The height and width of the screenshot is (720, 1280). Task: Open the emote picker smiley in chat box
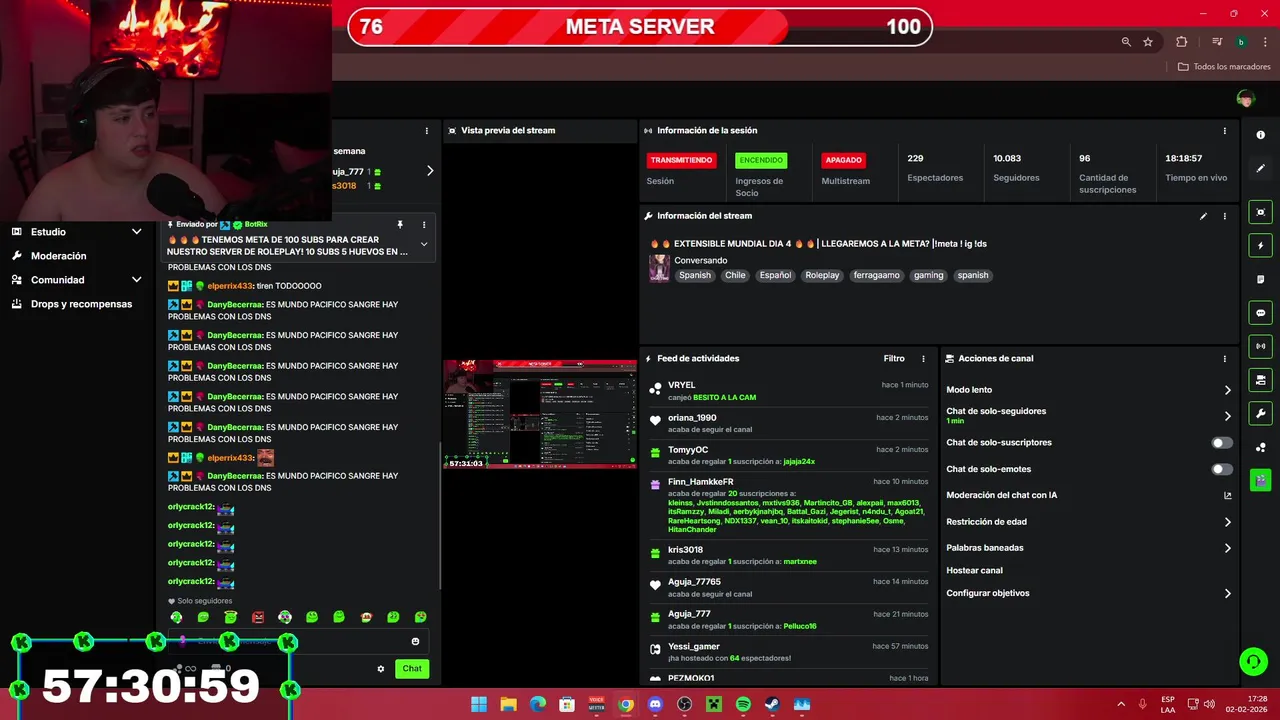[415, 642]
